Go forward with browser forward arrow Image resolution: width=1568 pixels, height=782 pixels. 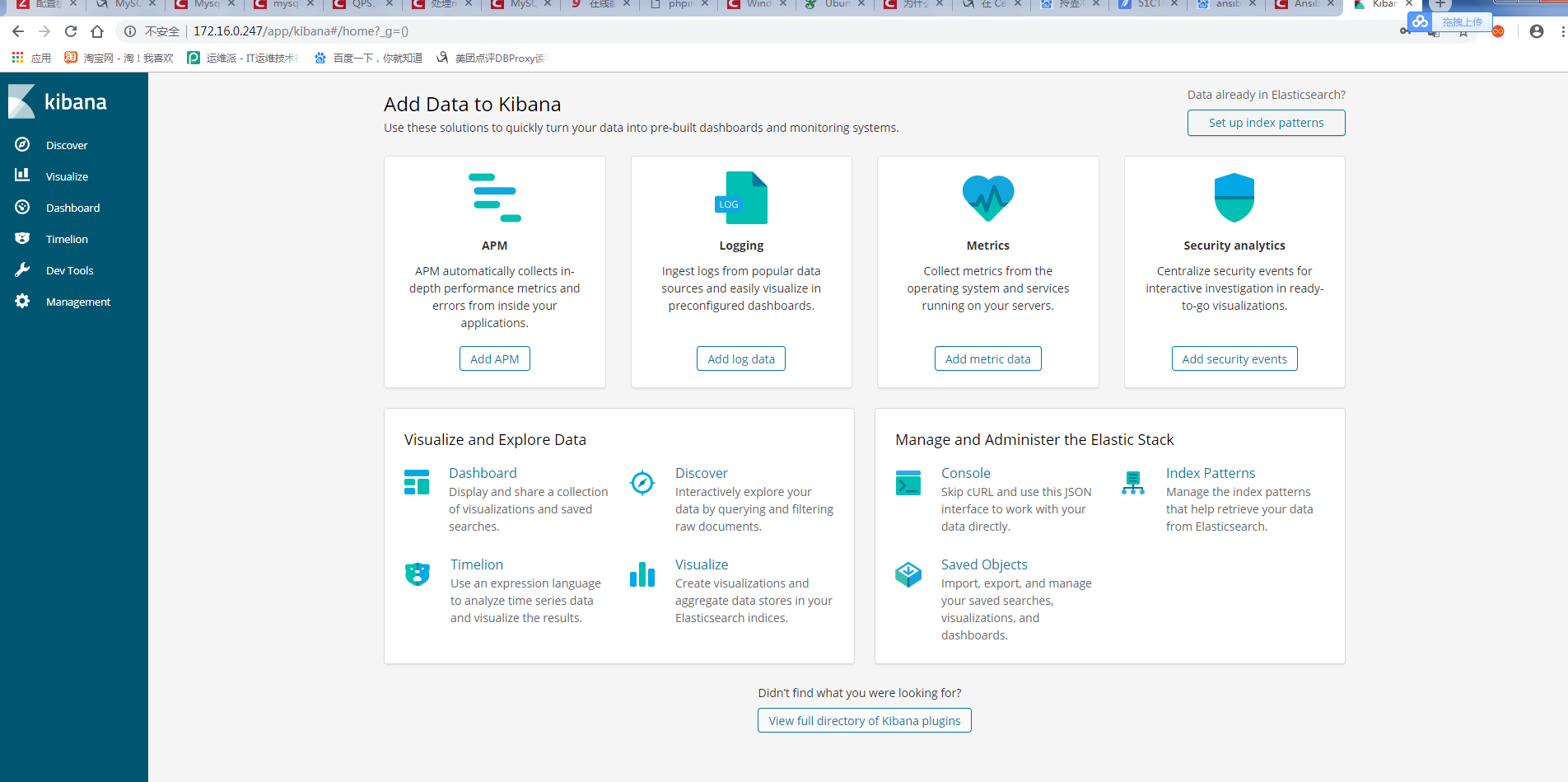click(x=44, y=31)
